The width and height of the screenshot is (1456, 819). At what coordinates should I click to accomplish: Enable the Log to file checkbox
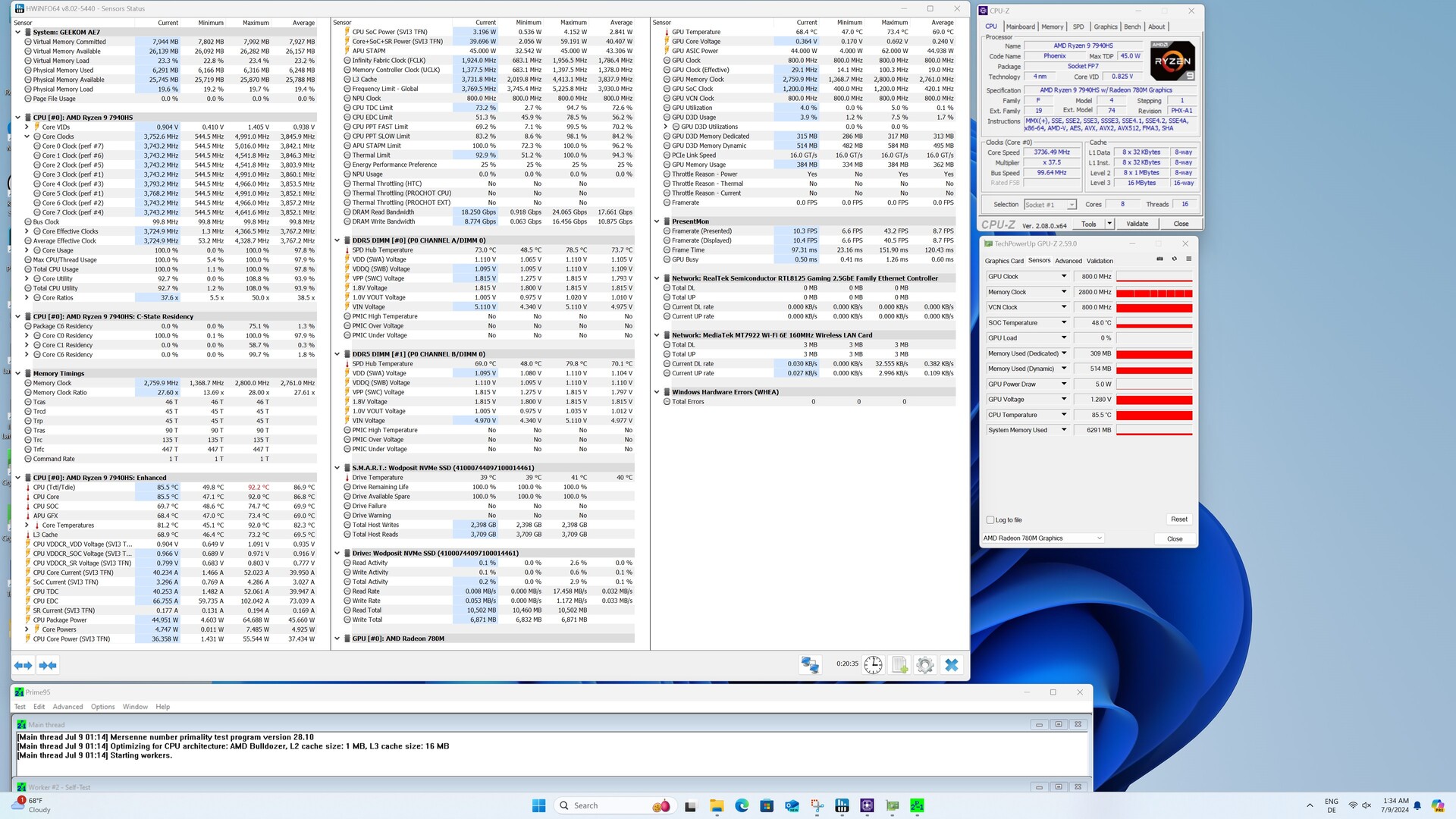coord(990,520)
